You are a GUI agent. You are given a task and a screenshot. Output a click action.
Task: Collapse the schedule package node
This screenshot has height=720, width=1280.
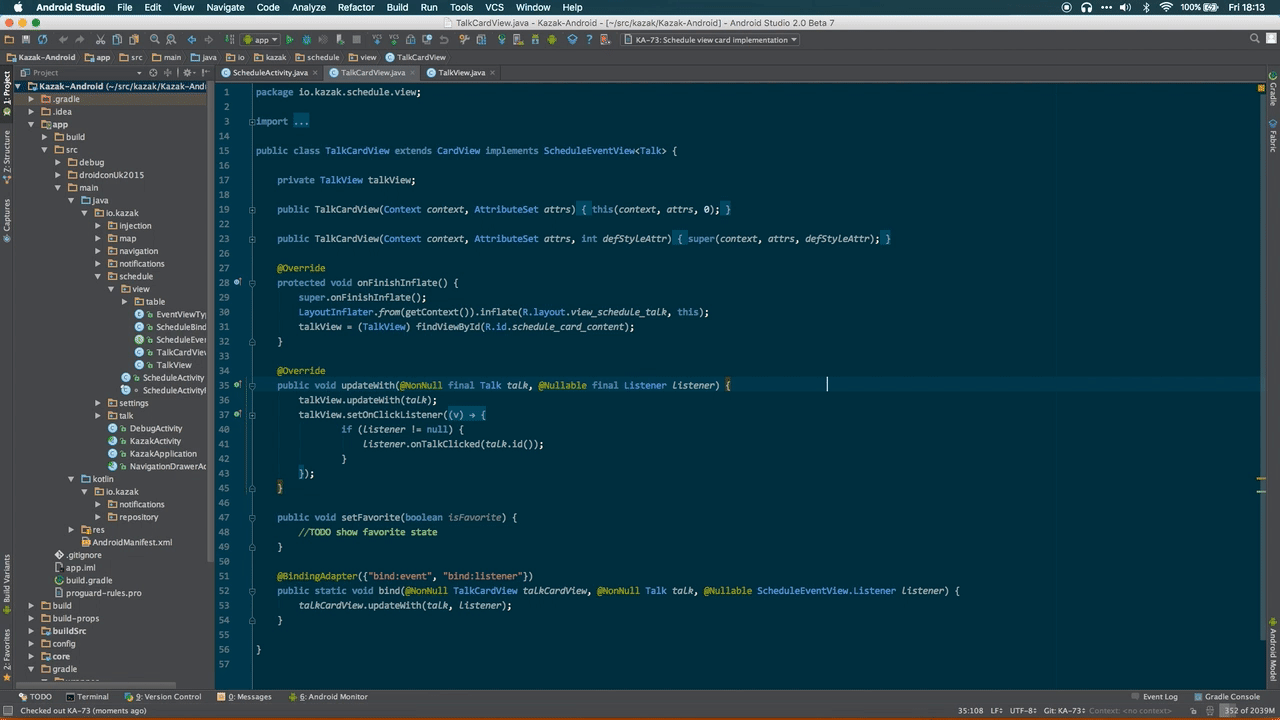(x=98, y=276)
